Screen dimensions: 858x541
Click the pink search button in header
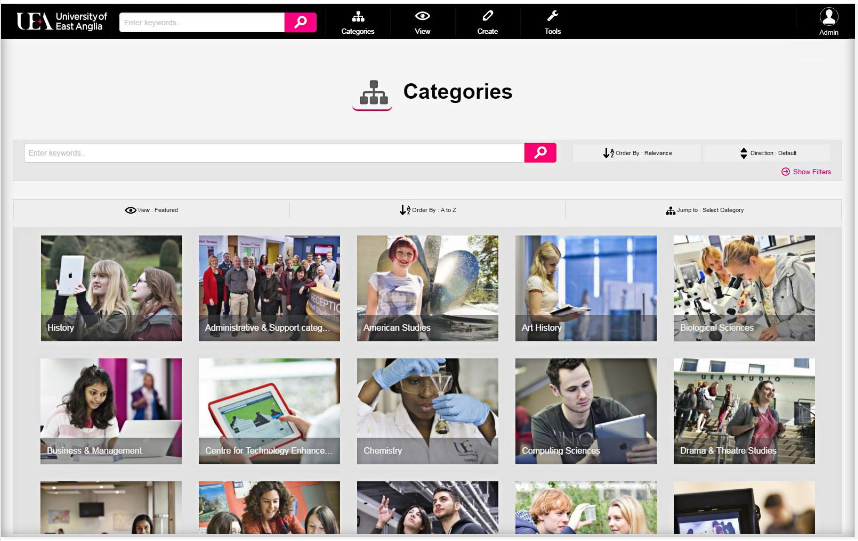click(300, 22)
